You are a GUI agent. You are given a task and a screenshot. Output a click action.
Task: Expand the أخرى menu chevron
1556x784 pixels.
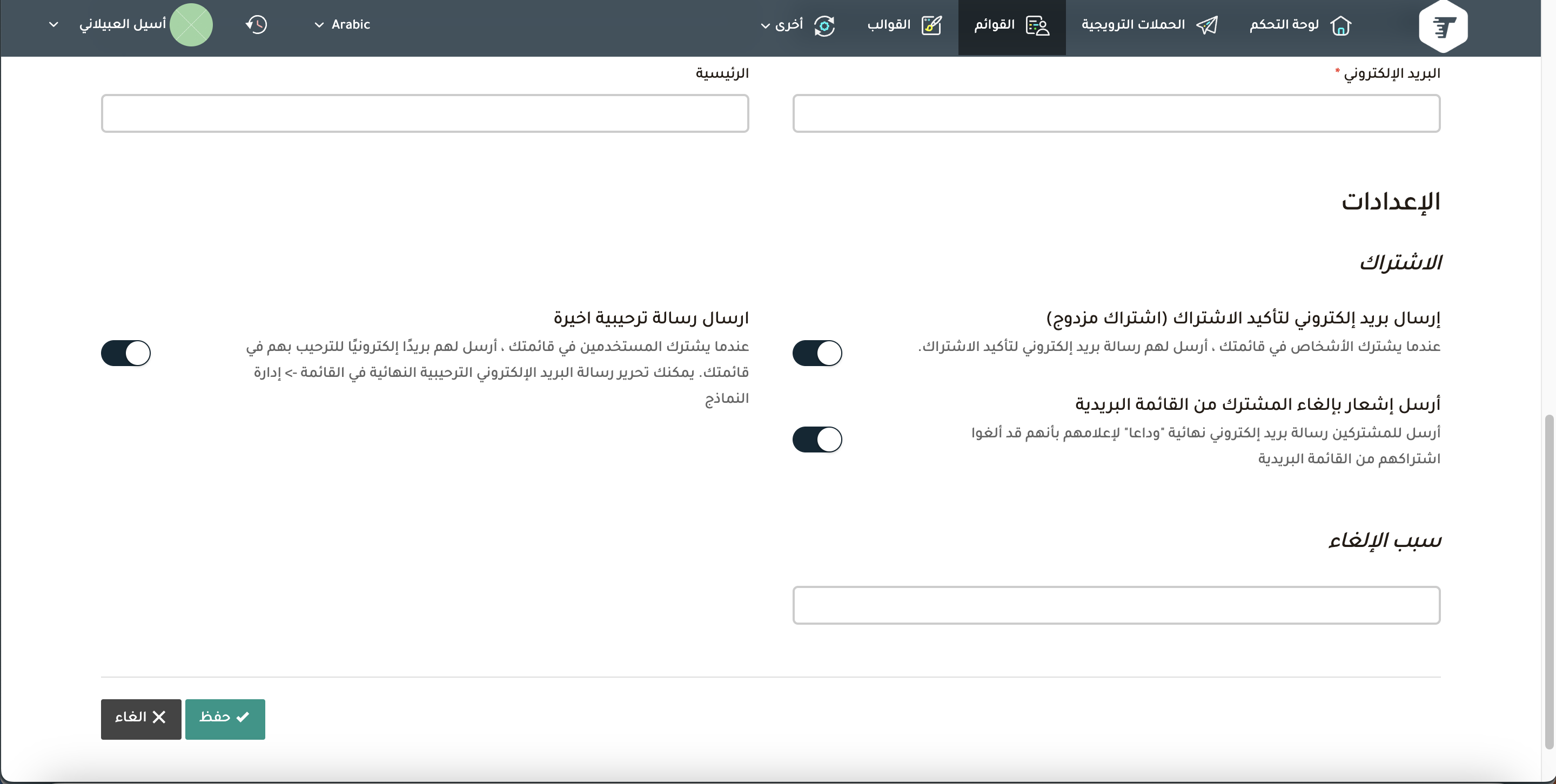[x=766, y=26]
